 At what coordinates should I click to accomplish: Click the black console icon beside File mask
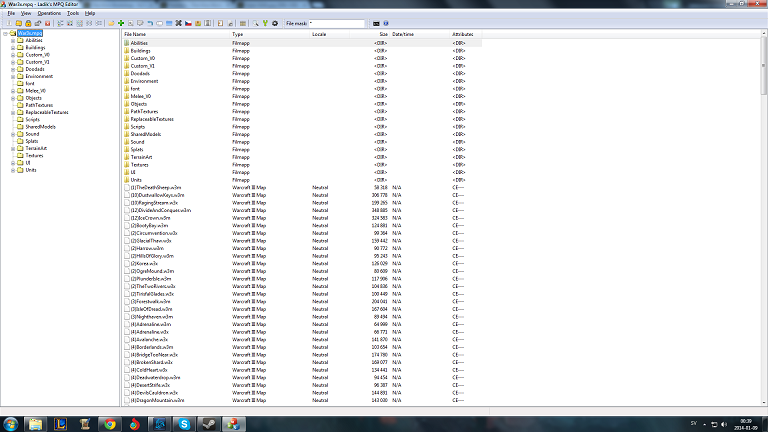[x=376, y=23]
